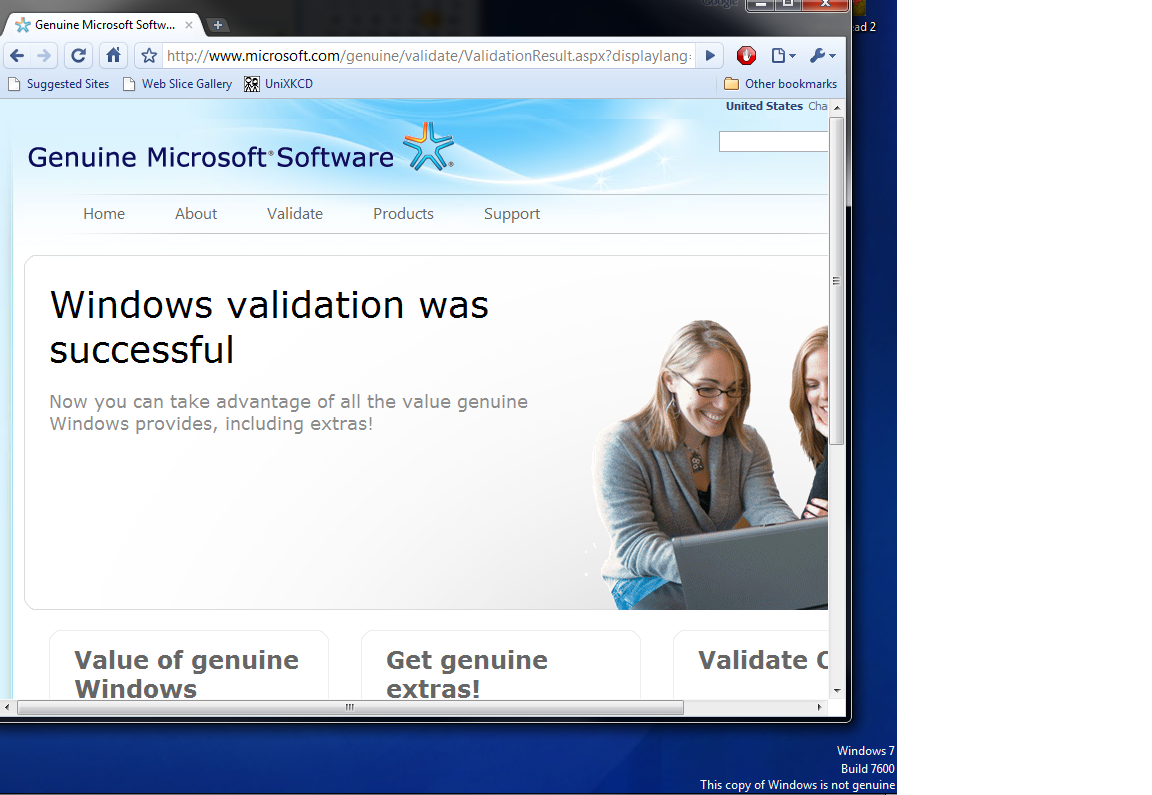
Task: Open the Web Slice Gallery bookmark
Action: (177, 84)
